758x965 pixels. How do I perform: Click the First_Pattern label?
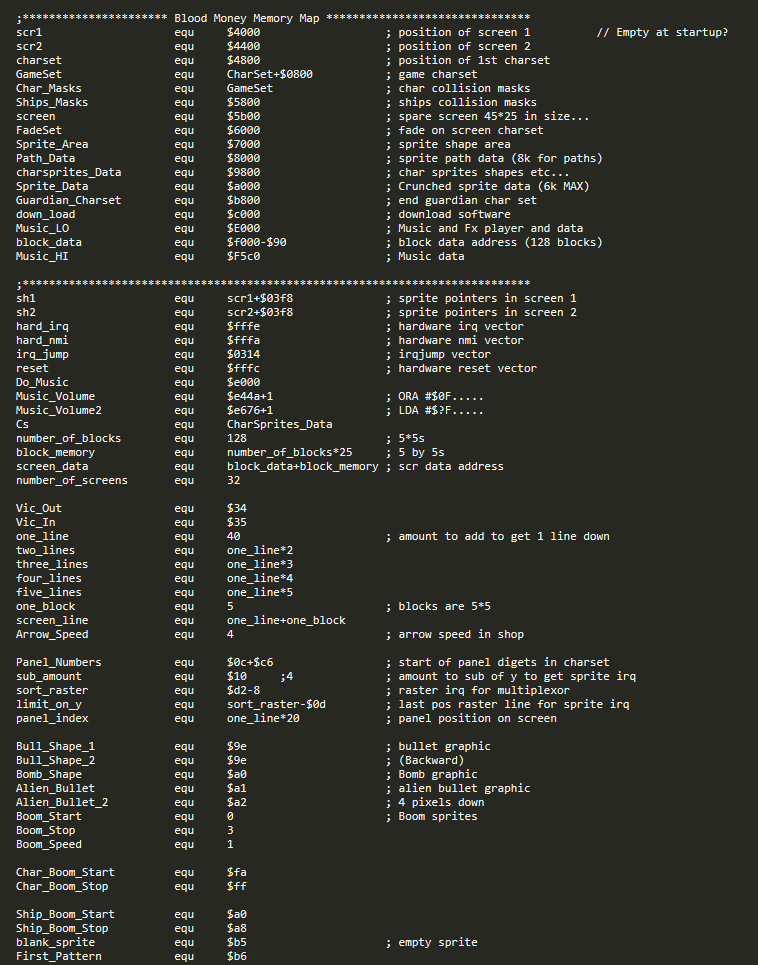[58, 956]
